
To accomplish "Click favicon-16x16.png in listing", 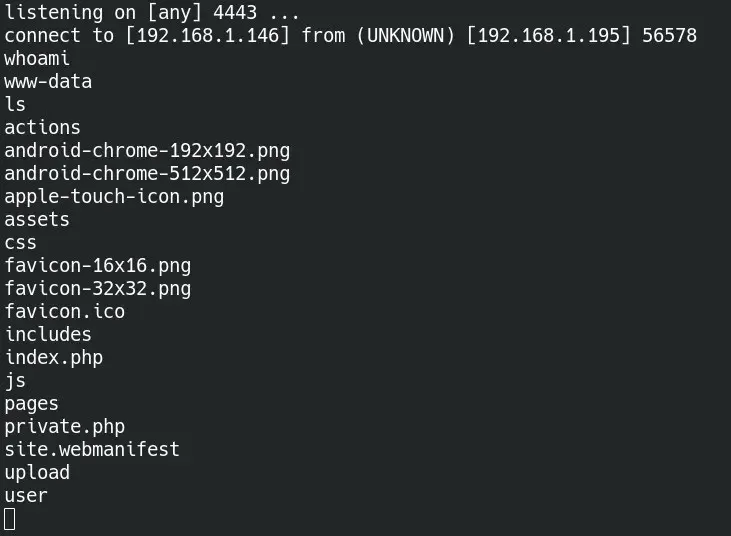I will (98, 266).
